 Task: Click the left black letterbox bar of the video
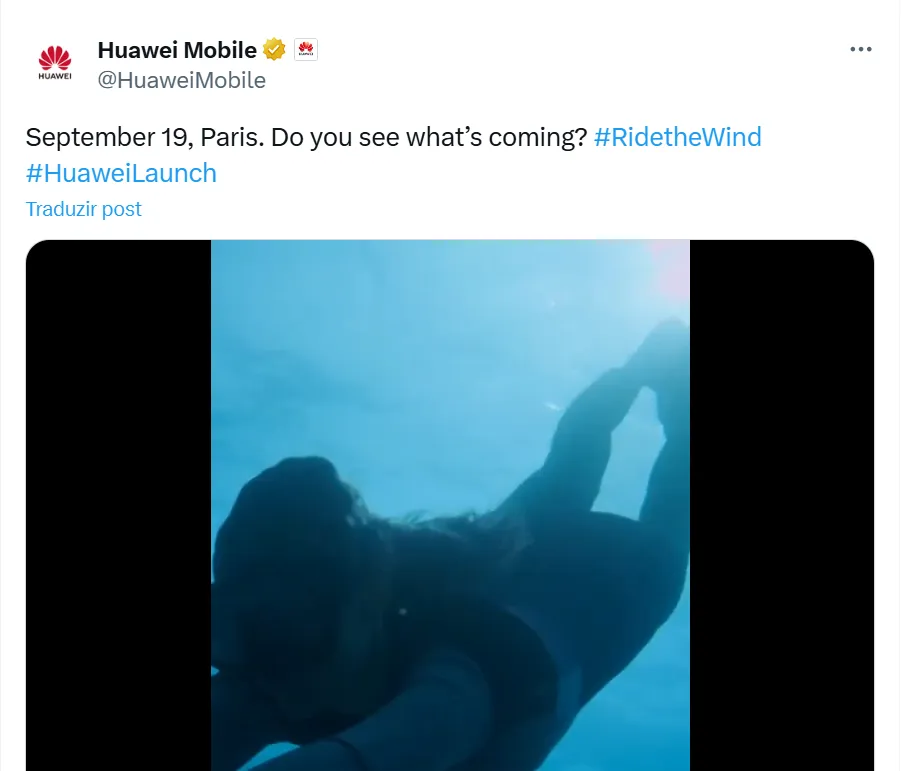pyautogui.click(x=119, y=505)
